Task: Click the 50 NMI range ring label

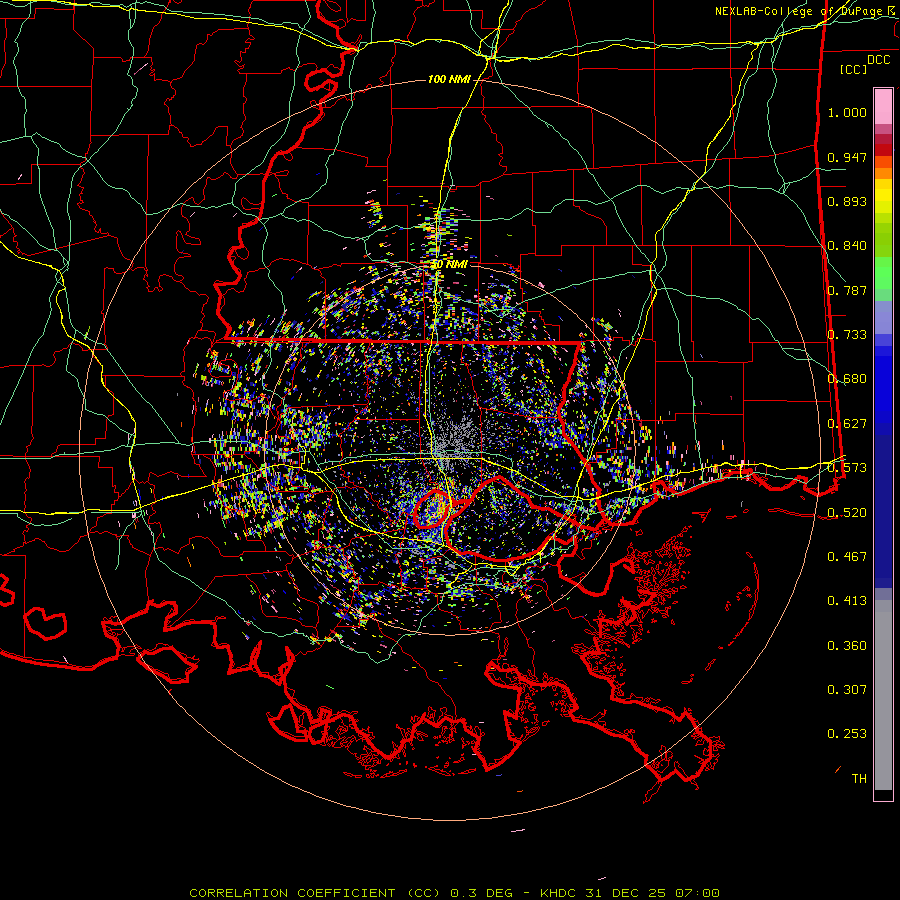Action: click(x=449, y=265)
